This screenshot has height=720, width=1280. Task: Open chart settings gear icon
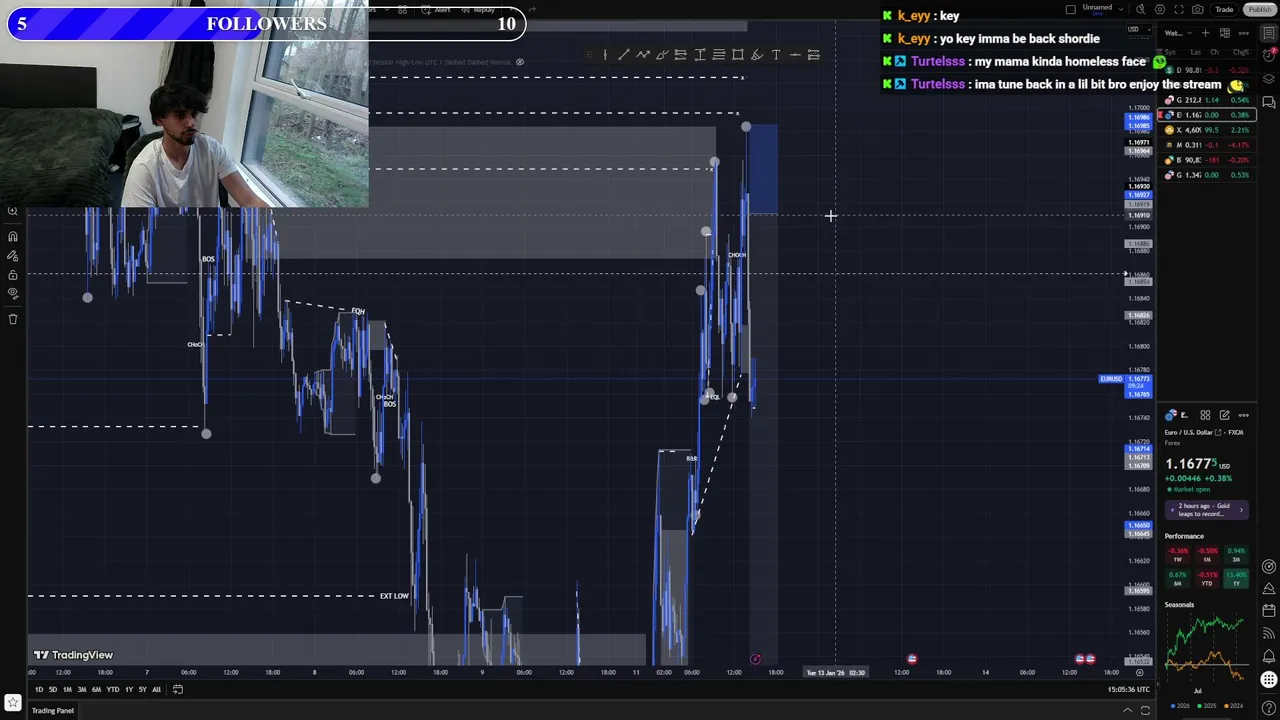(x=1160, y=9)
